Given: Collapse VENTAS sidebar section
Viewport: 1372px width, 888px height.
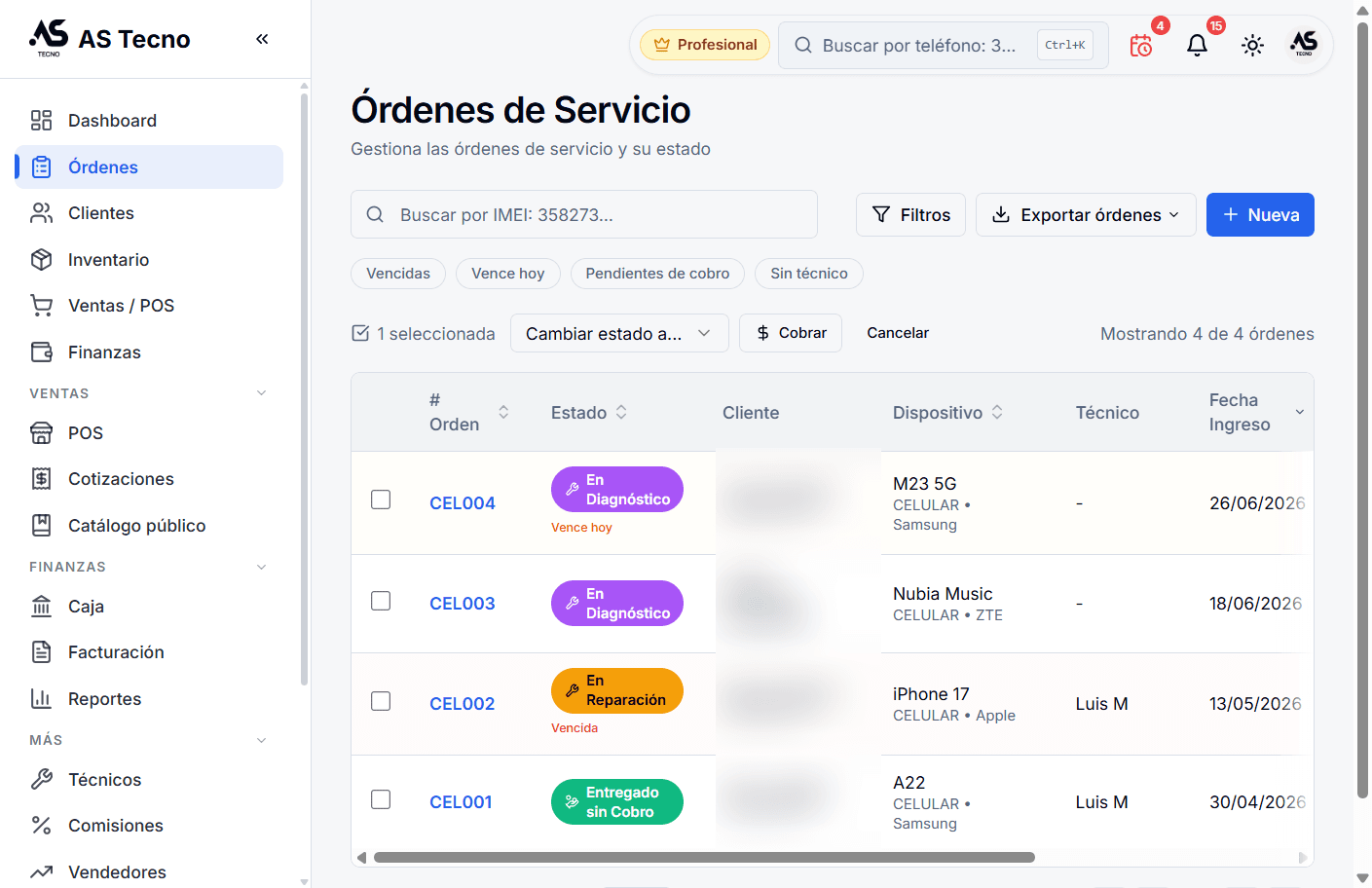Looking at the screenshot, I should tap(261, 393).
